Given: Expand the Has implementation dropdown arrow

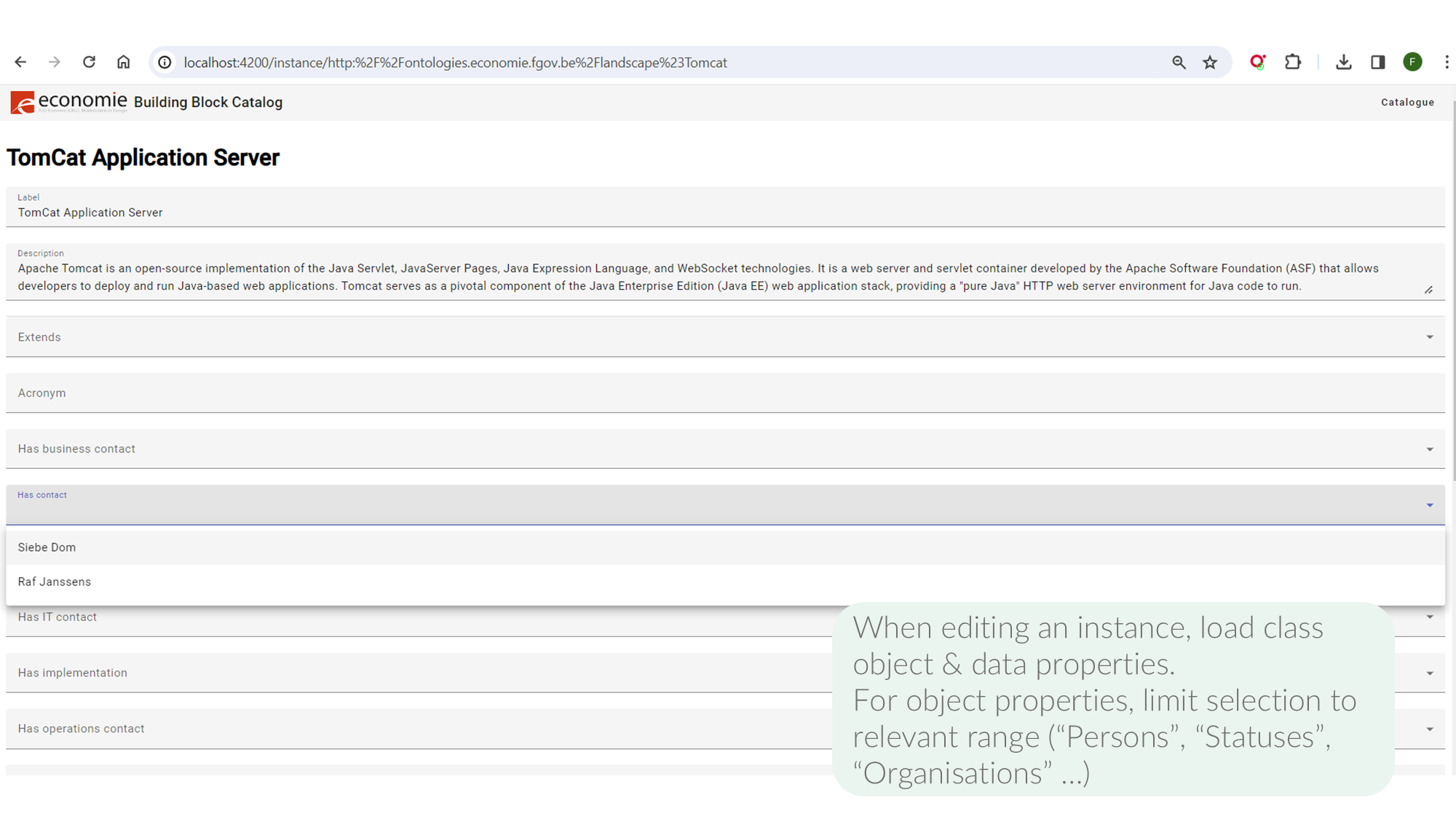Looking at the screenshot, I should coord(1429,673).
